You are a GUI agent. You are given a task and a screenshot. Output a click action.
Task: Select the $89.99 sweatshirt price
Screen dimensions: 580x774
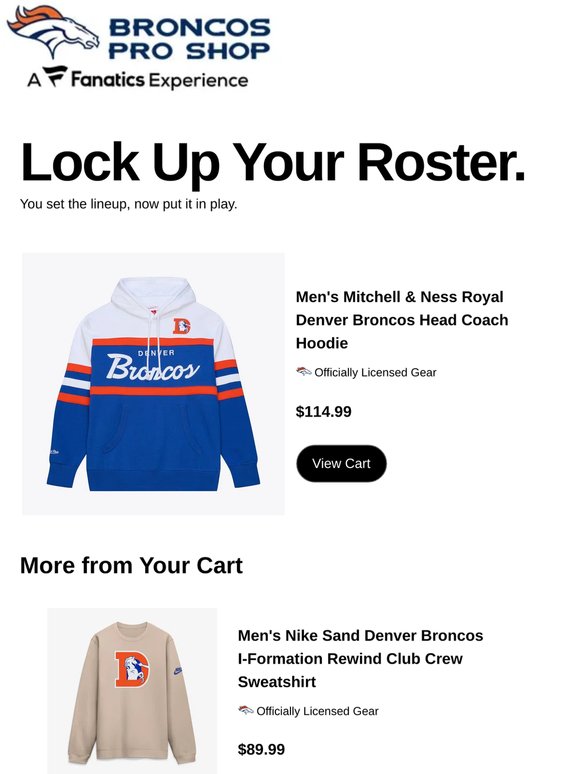coord(261,749)
